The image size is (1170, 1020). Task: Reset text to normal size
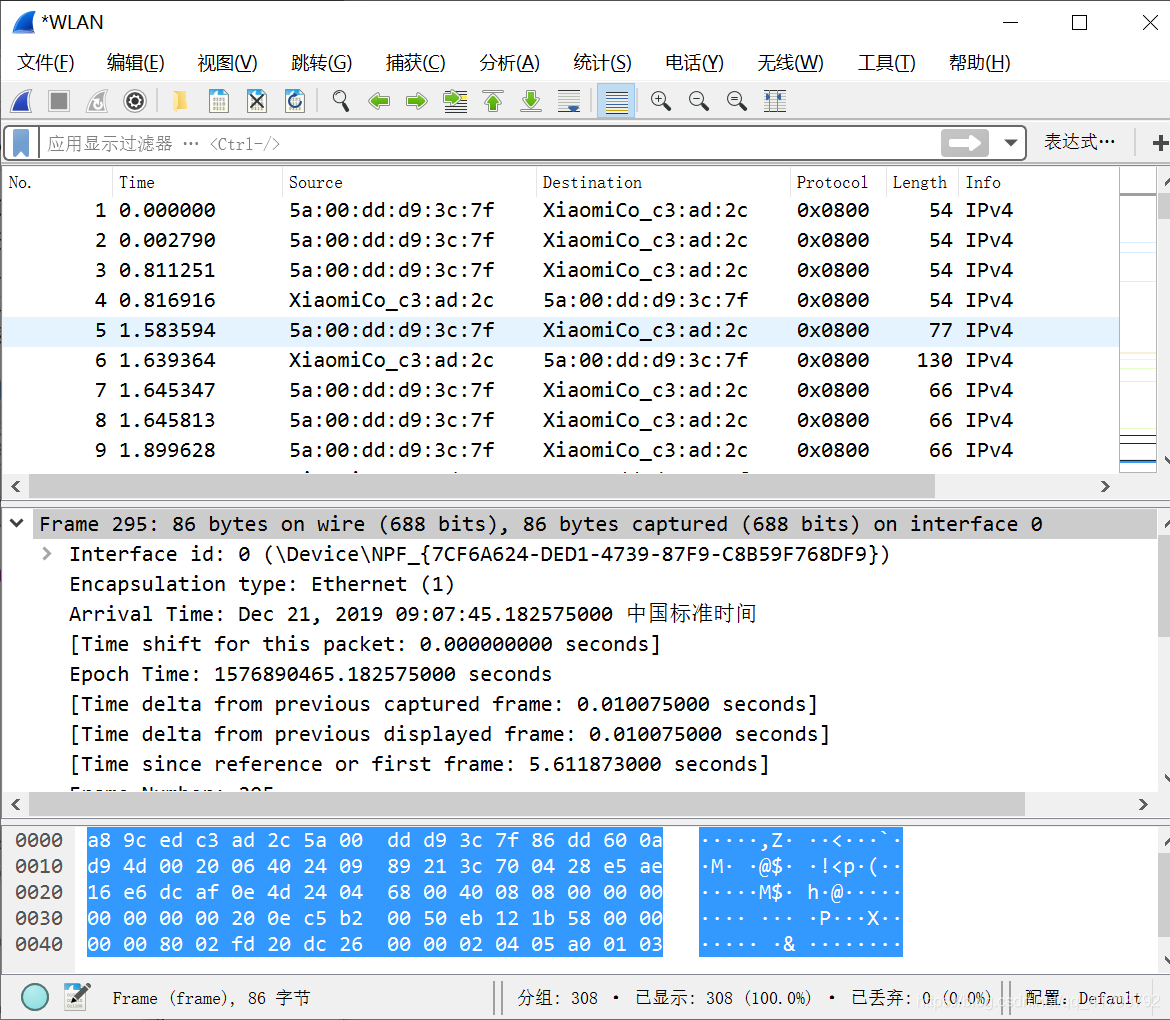click(x=736, y=101)
